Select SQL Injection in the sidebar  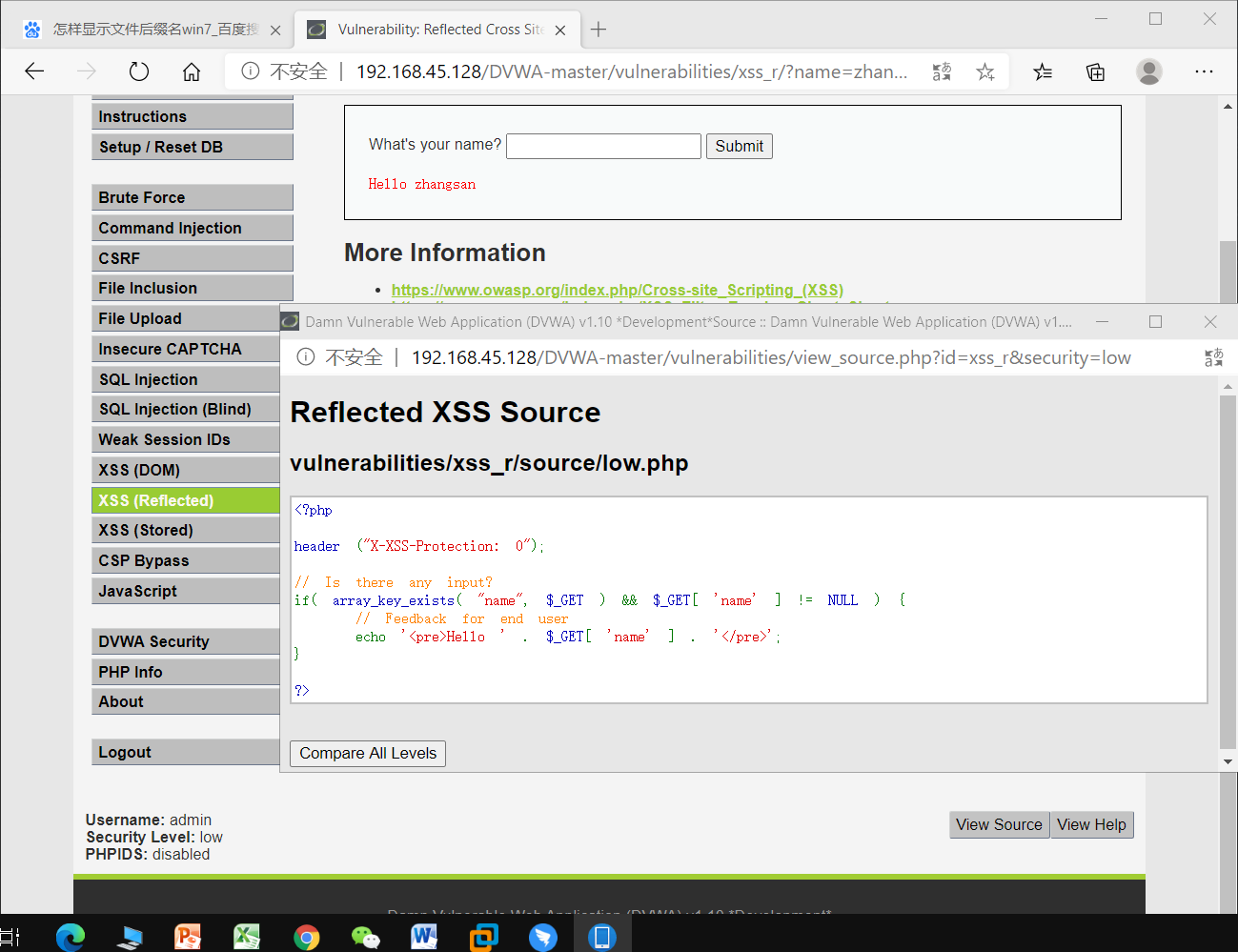tap(186, 379)
